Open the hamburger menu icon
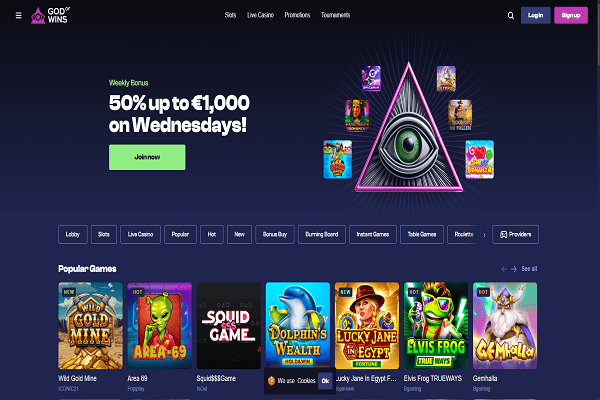Image resolution: width=600 pixels, height=400 pixels. click(x=18, y=15)
